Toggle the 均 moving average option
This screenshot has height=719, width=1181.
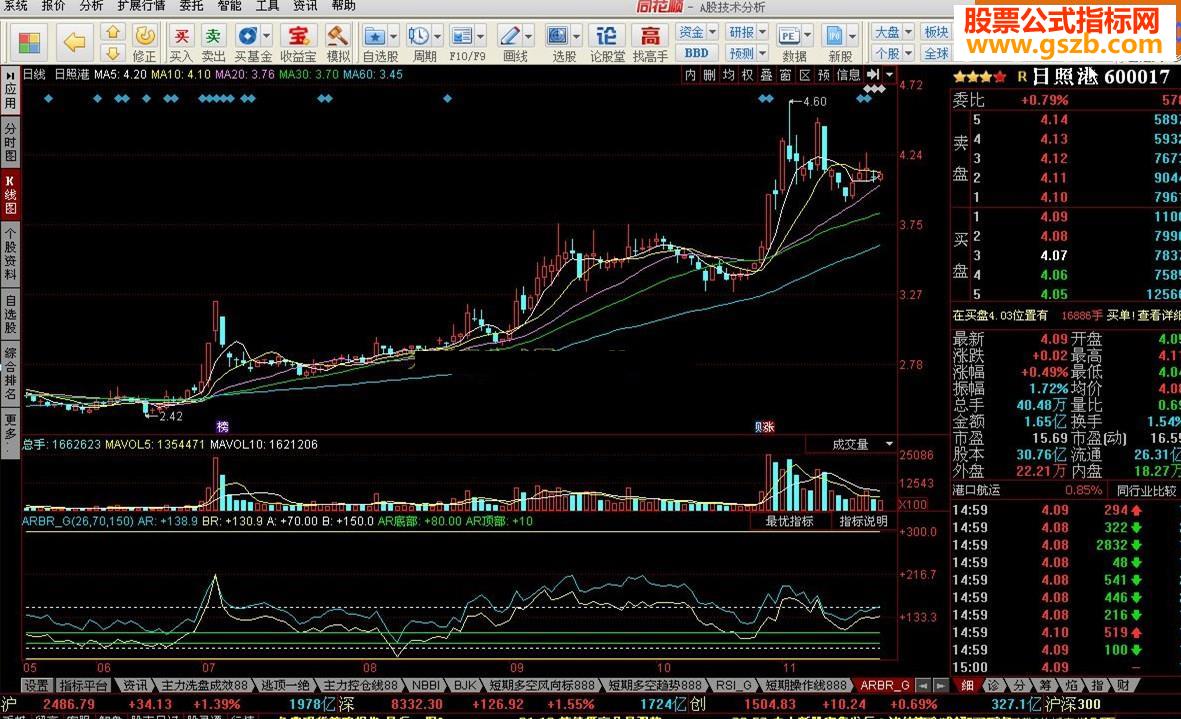pyautogui.click(x=728, y=75)
